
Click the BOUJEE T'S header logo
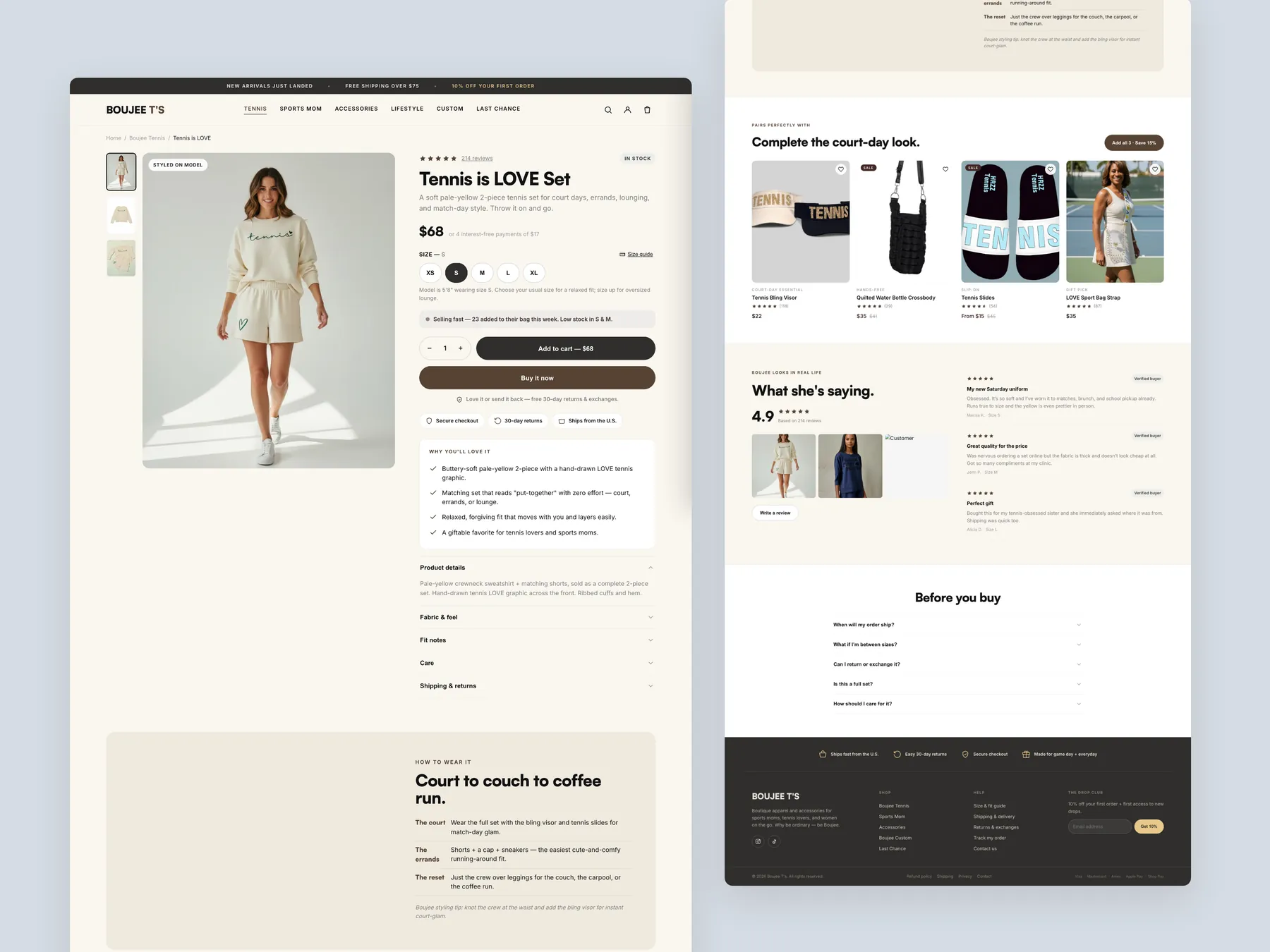[x=135, y=110]
